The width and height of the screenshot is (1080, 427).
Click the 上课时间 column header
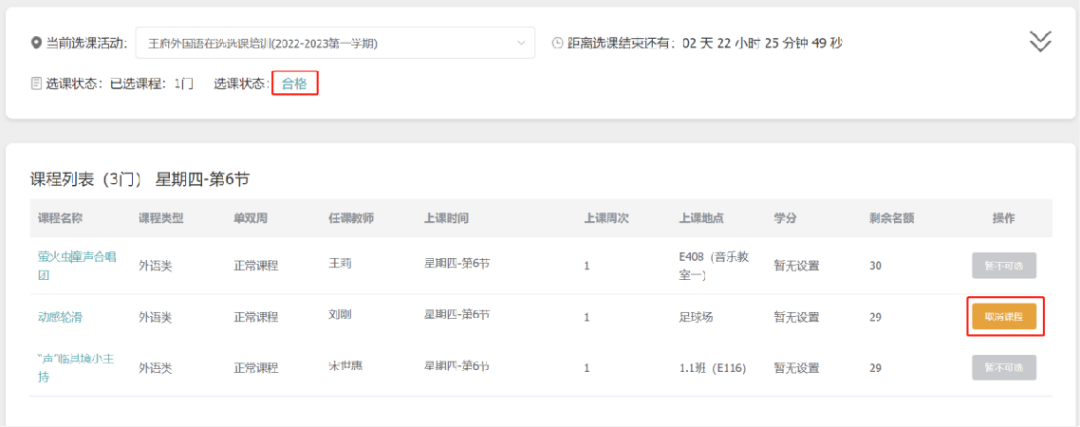tap(446, 218)
